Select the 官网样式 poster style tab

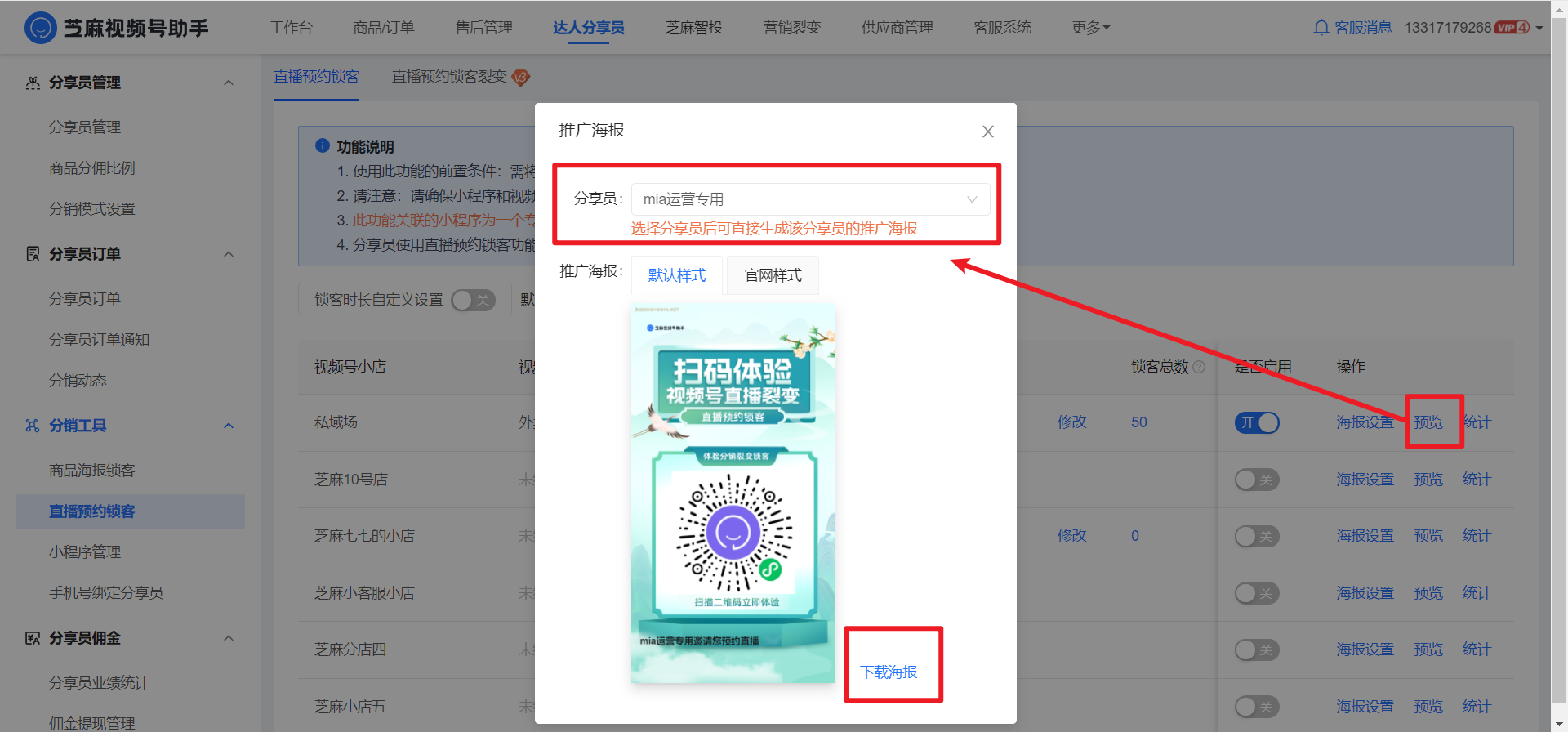click(773, 275)
